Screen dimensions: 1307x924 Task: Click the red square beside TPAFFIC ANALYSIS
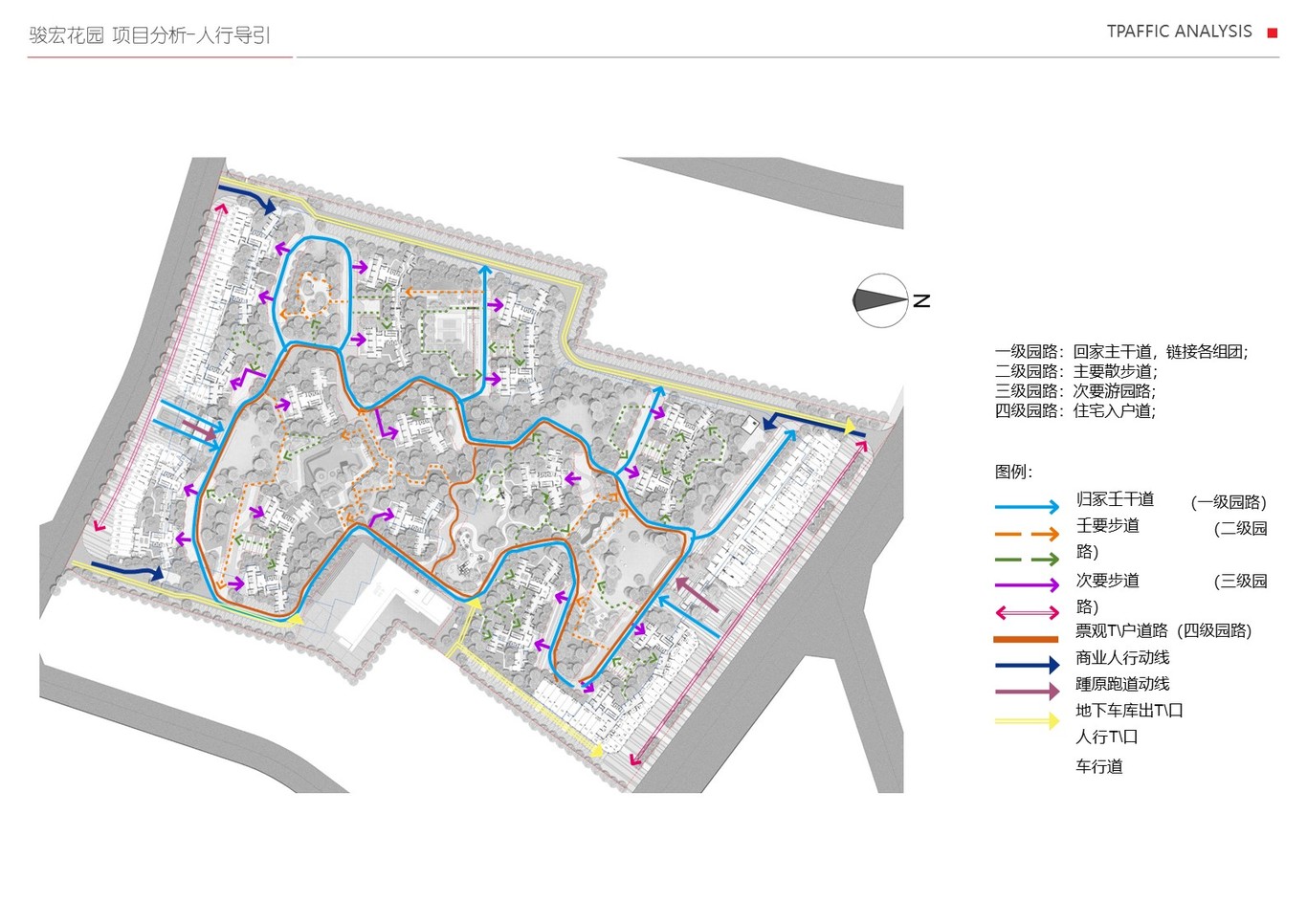(1273, 33)
